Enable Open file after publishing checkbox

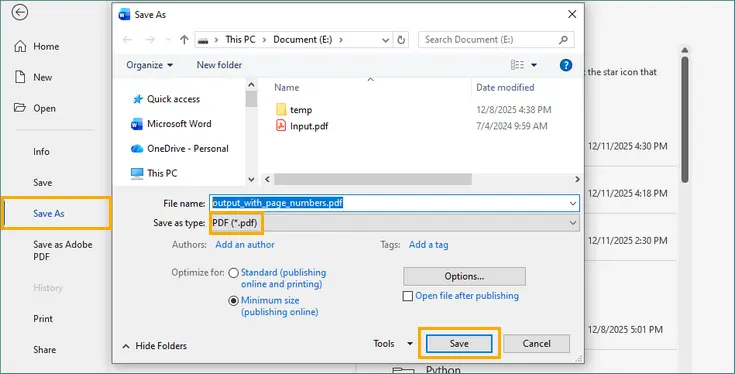[408, 296]
